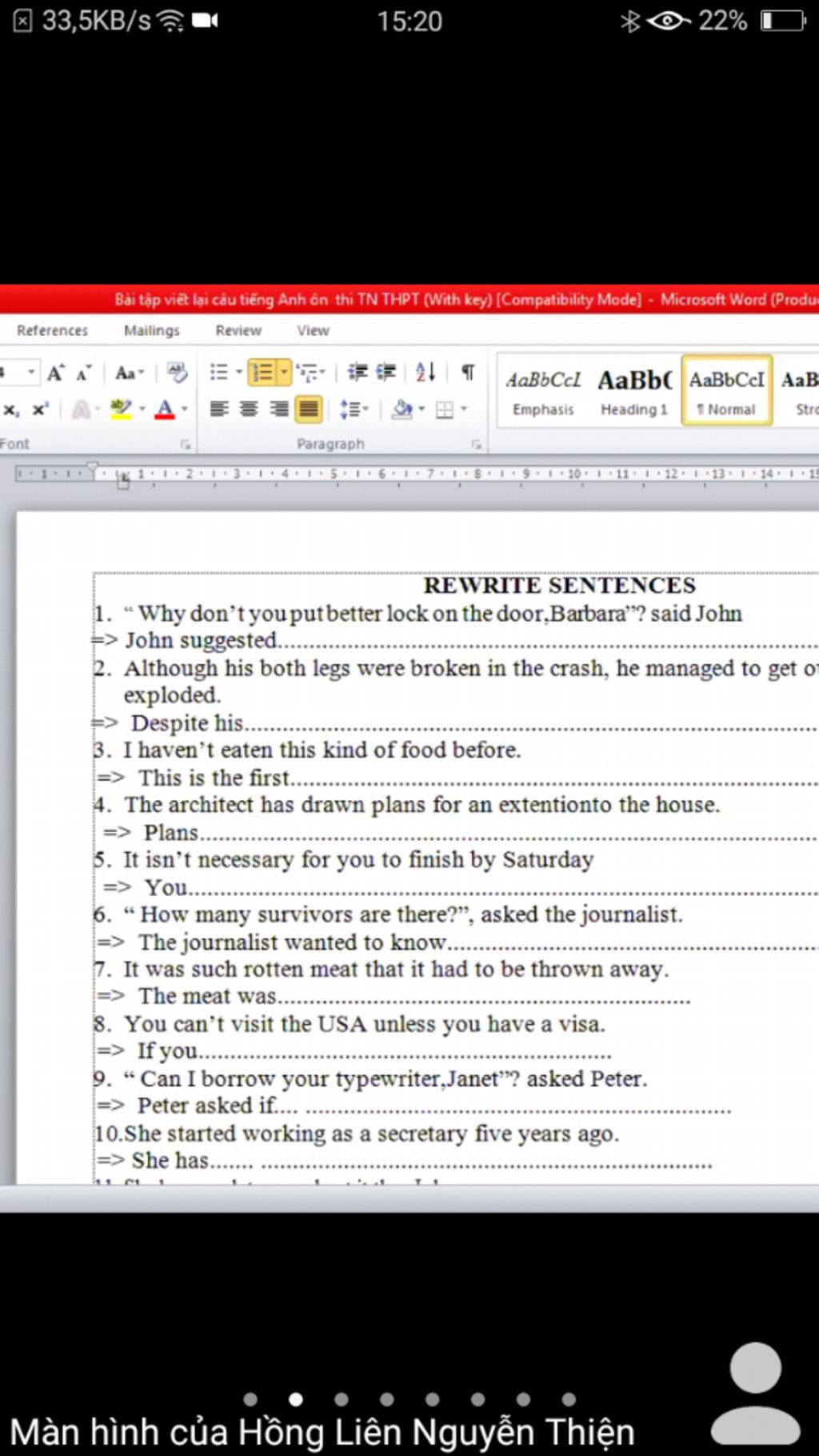Toggle Subscript formatting
Viewport: 819px width, 1456px height.
pos(11,410)
